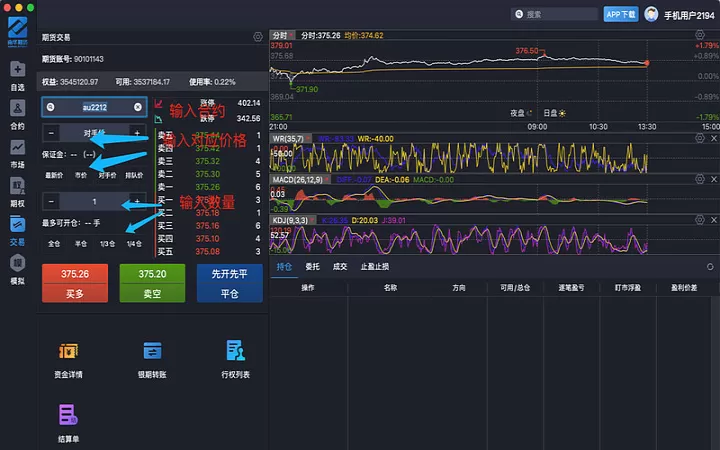The width and height of the screenshot is (720, 450).
Task: Select 排队价 queue price type
Action: click(x=134, y=175)
